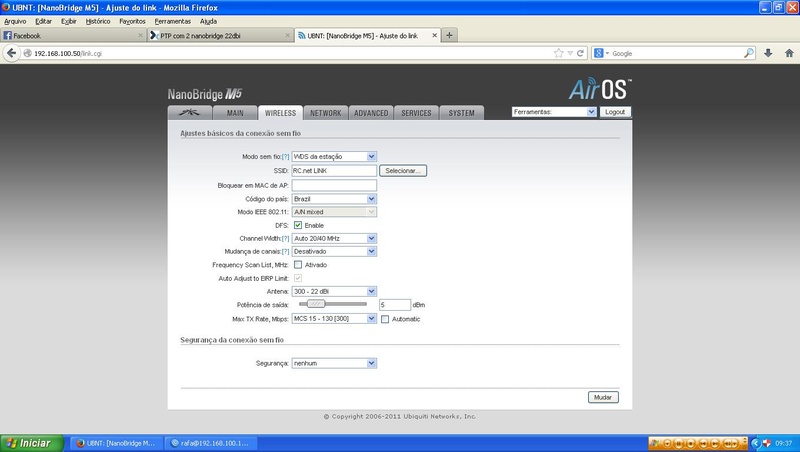Switch to the MAIN tab
800x452 pixels.
(235, 113)
